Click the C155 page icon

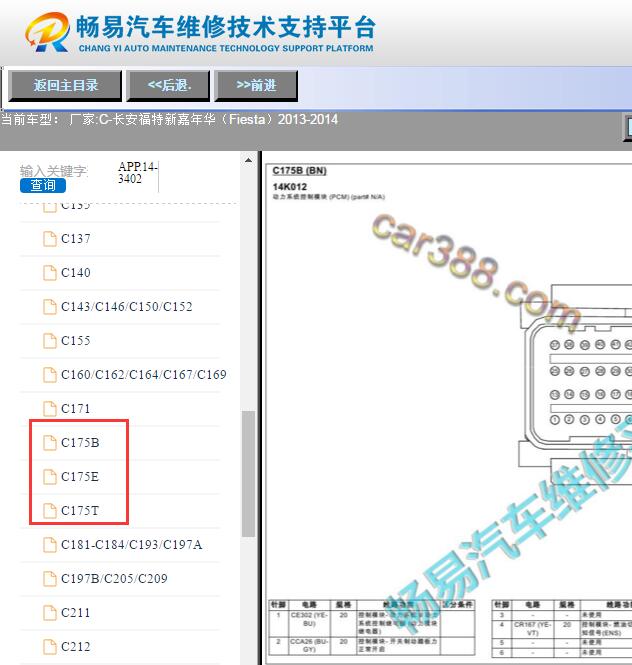tap(50, 341)
